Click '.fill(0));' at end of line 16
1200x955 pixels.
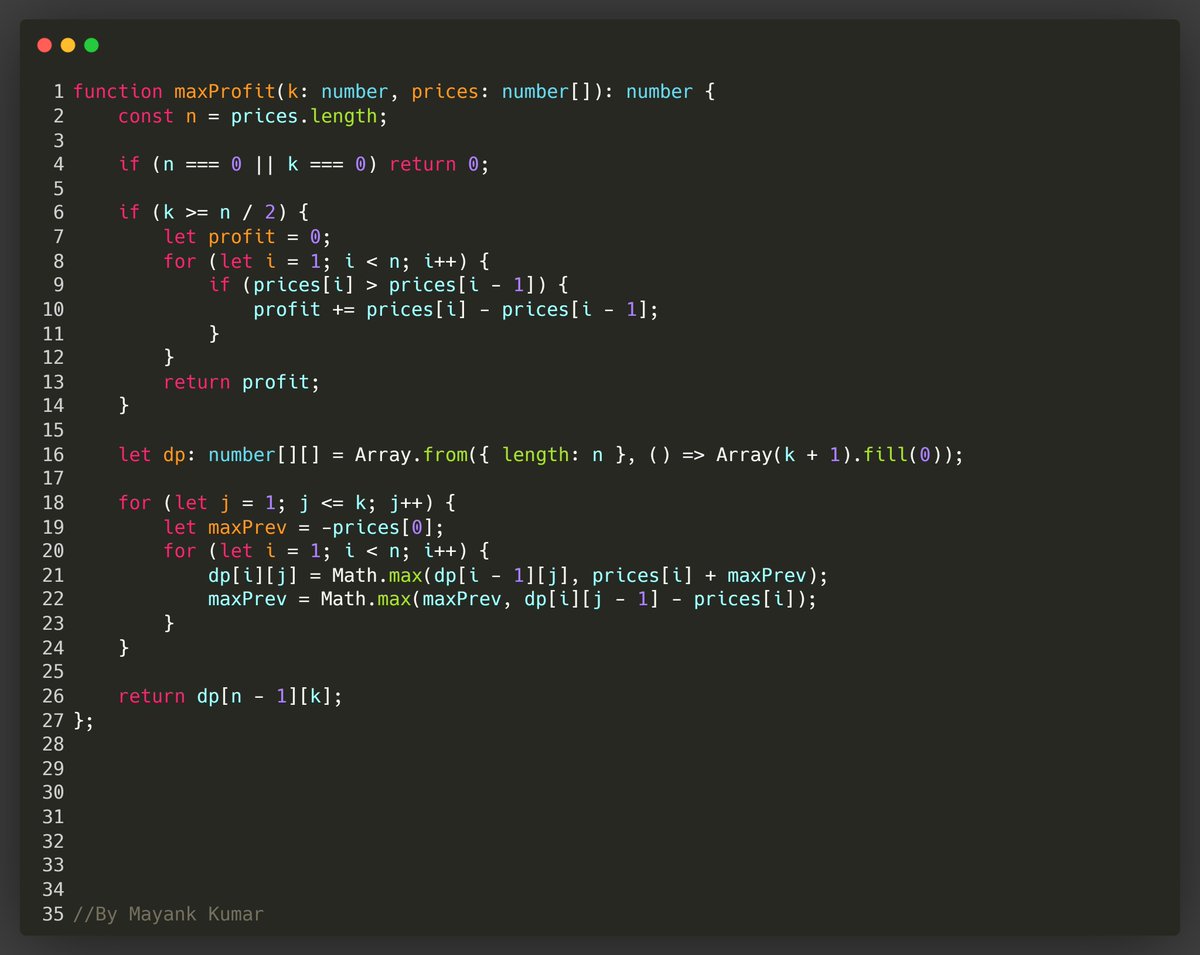(908, 455)
